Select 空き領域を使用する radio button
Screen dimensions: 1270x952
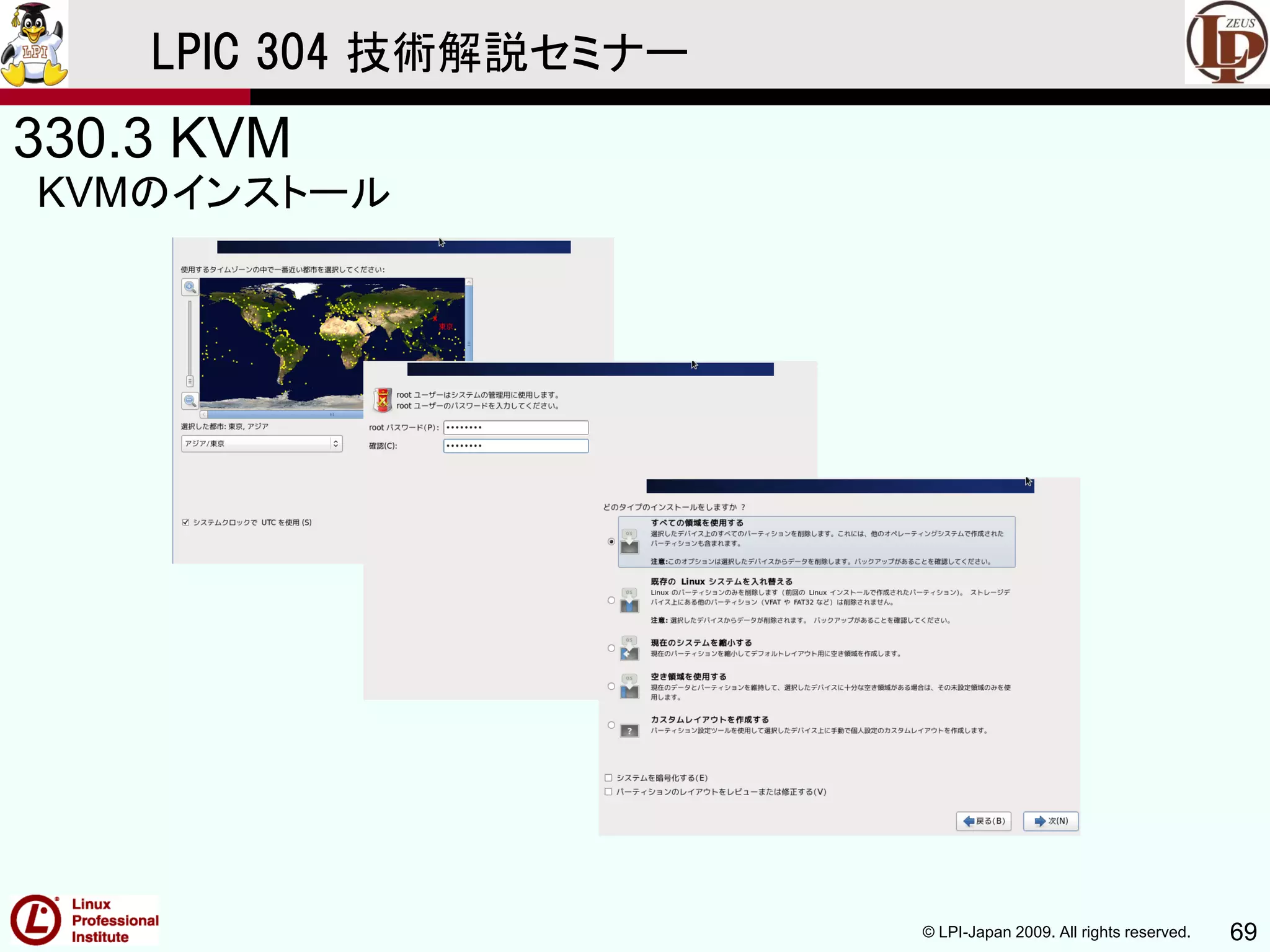tap(611, 686)
